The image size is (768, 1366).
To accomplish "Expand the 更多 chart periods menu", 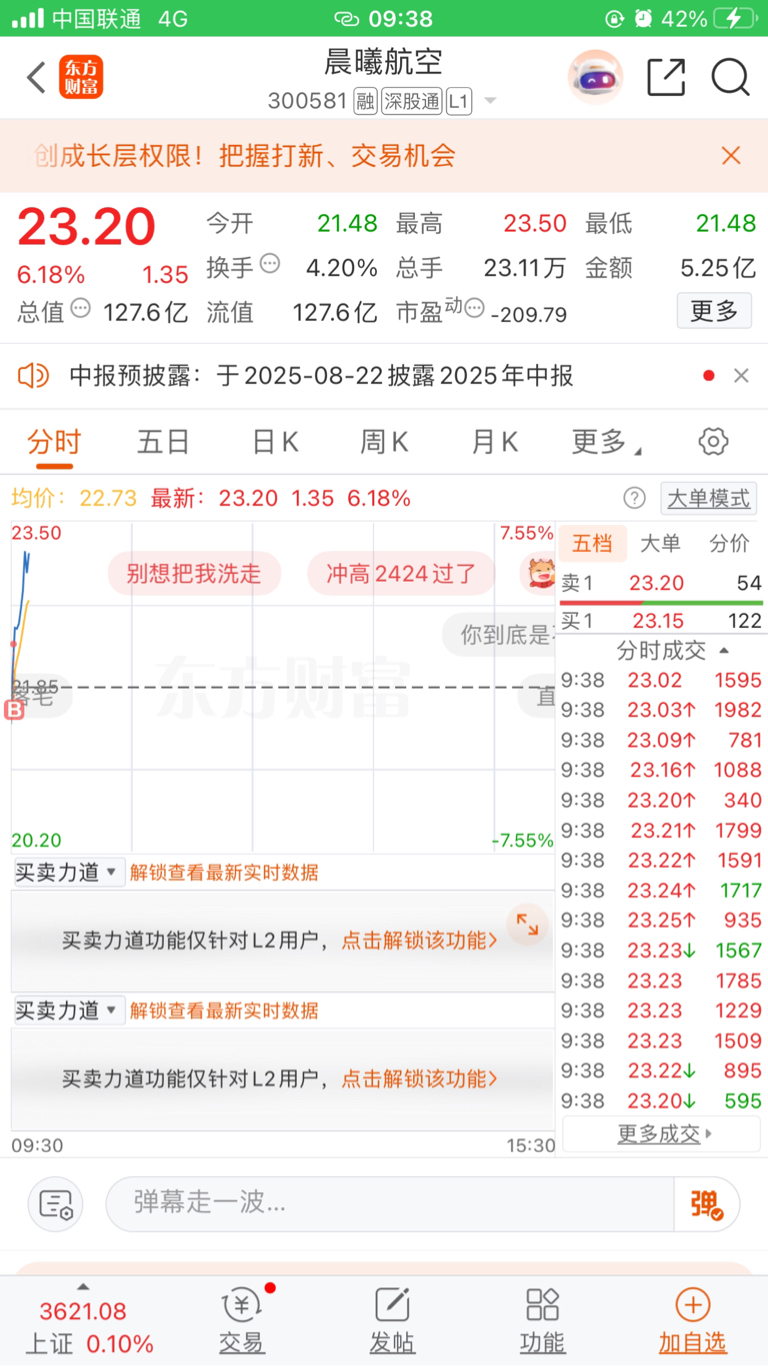I will [x=606, y=442].
